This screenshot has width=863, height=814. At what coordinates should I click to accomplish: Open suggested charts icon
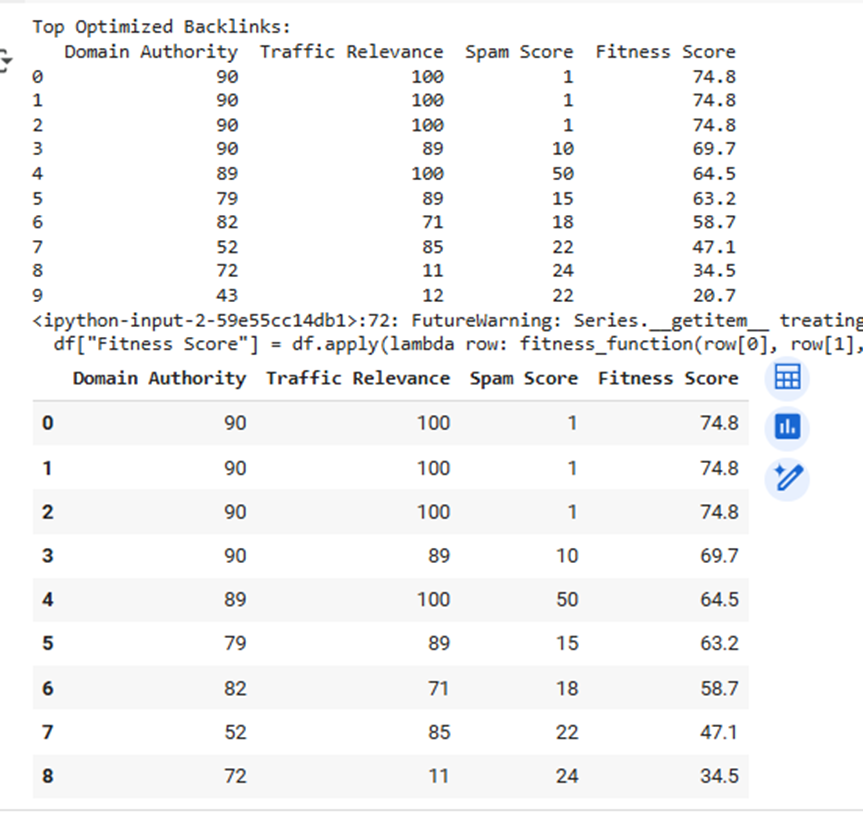click(787, 427)
